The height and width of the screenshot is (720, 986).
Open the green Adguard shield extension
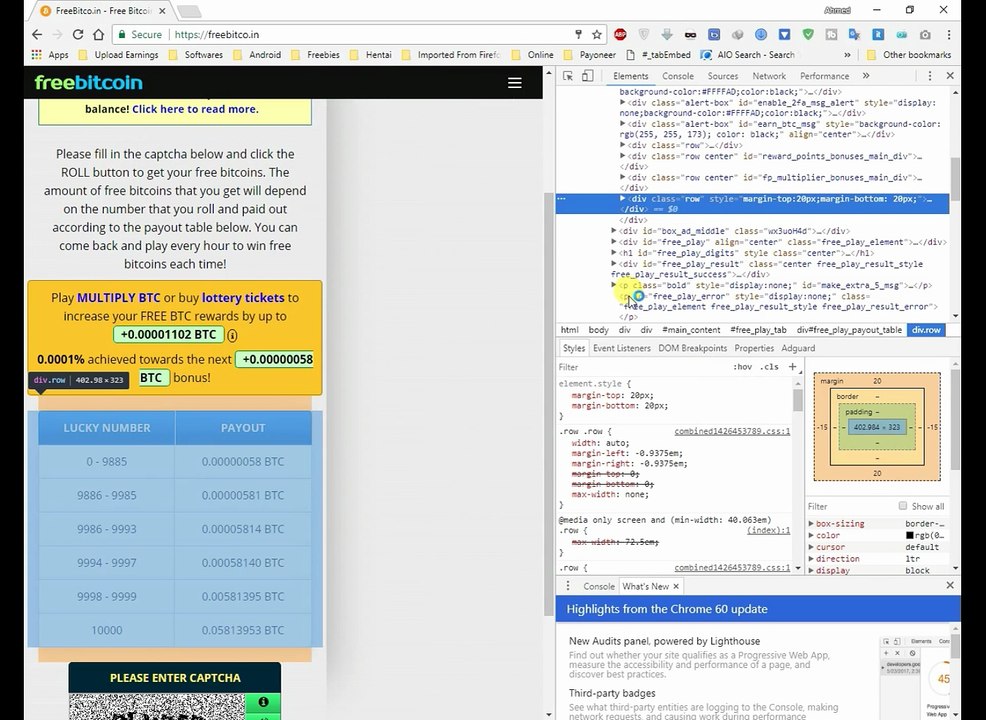click(808, 35)
